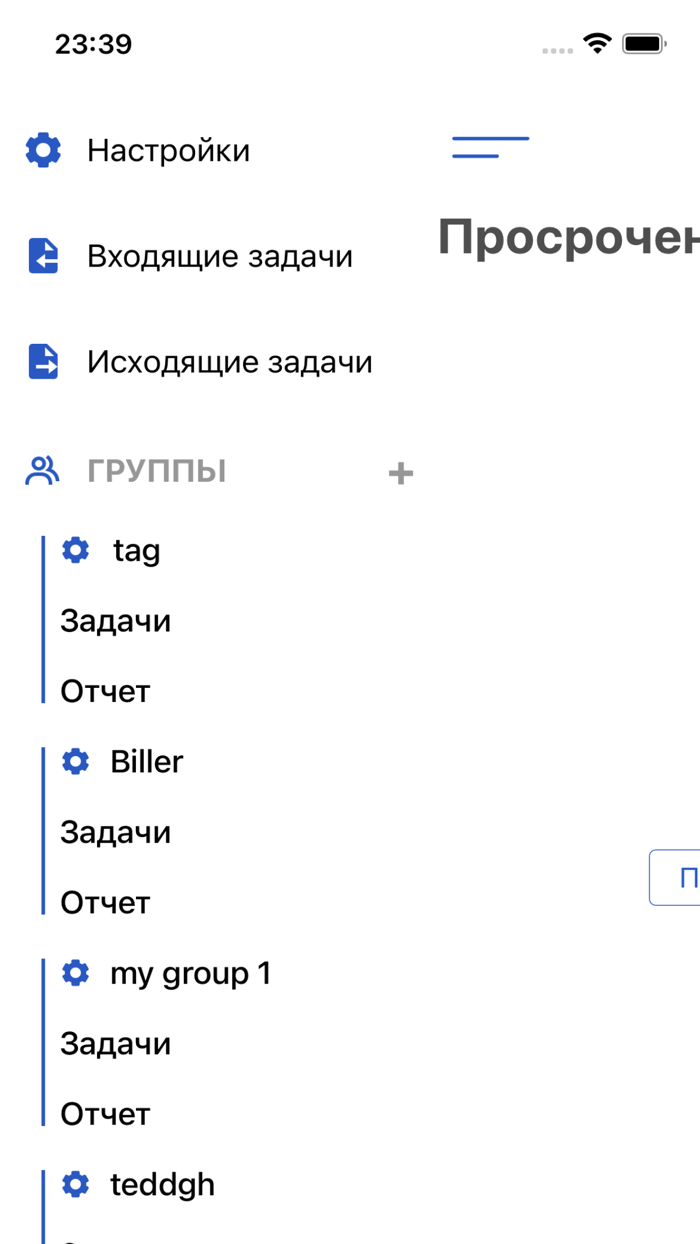Select the Настройки menu item
This screenshot has height=1244, width=700.
click(x=170, y=150)
